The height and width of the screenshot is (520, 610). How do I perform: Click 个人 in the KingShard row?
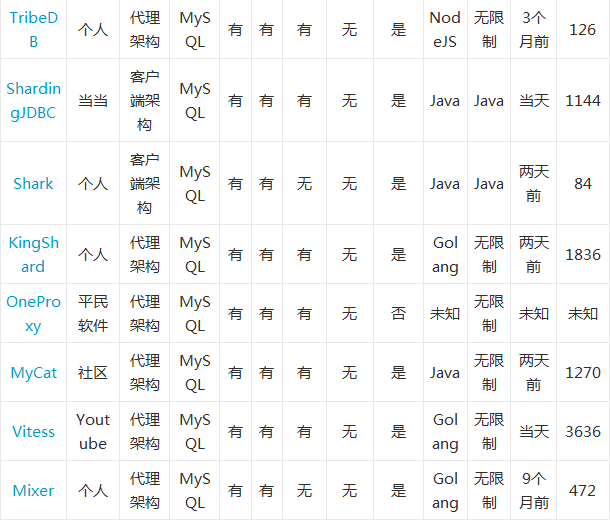93,255
